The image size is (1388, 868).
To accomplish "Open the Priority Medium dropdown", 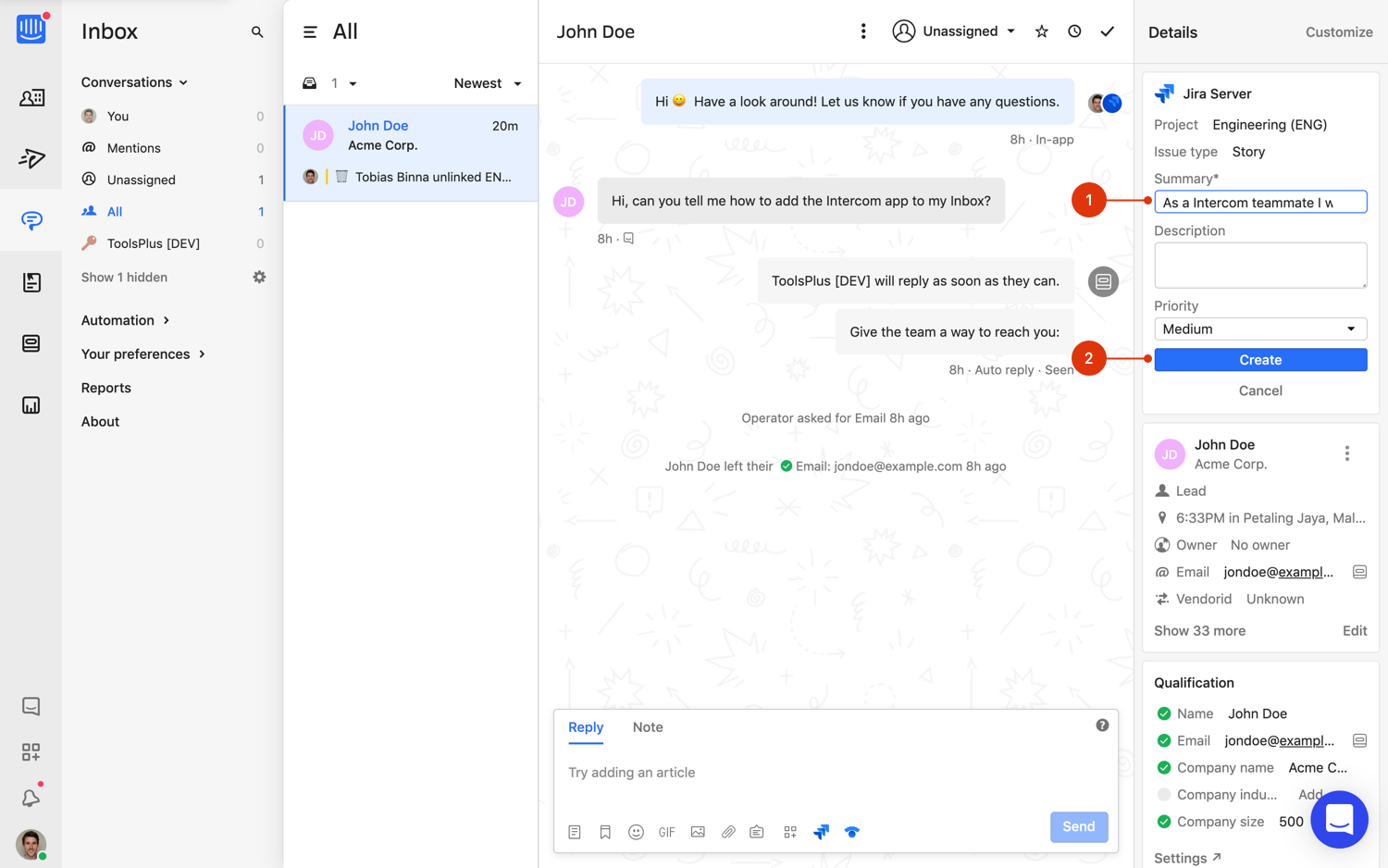I will 1259,329.
